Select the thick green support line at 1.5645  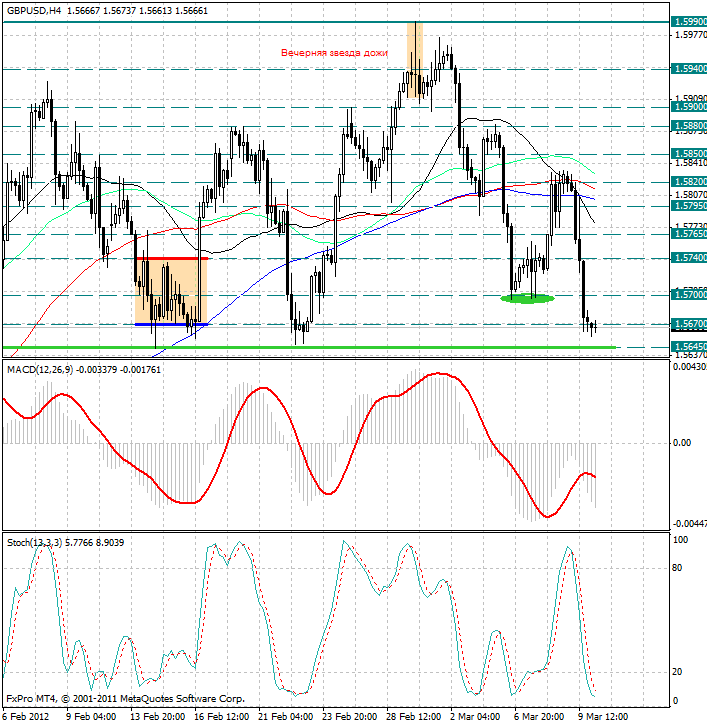(309, 347)
